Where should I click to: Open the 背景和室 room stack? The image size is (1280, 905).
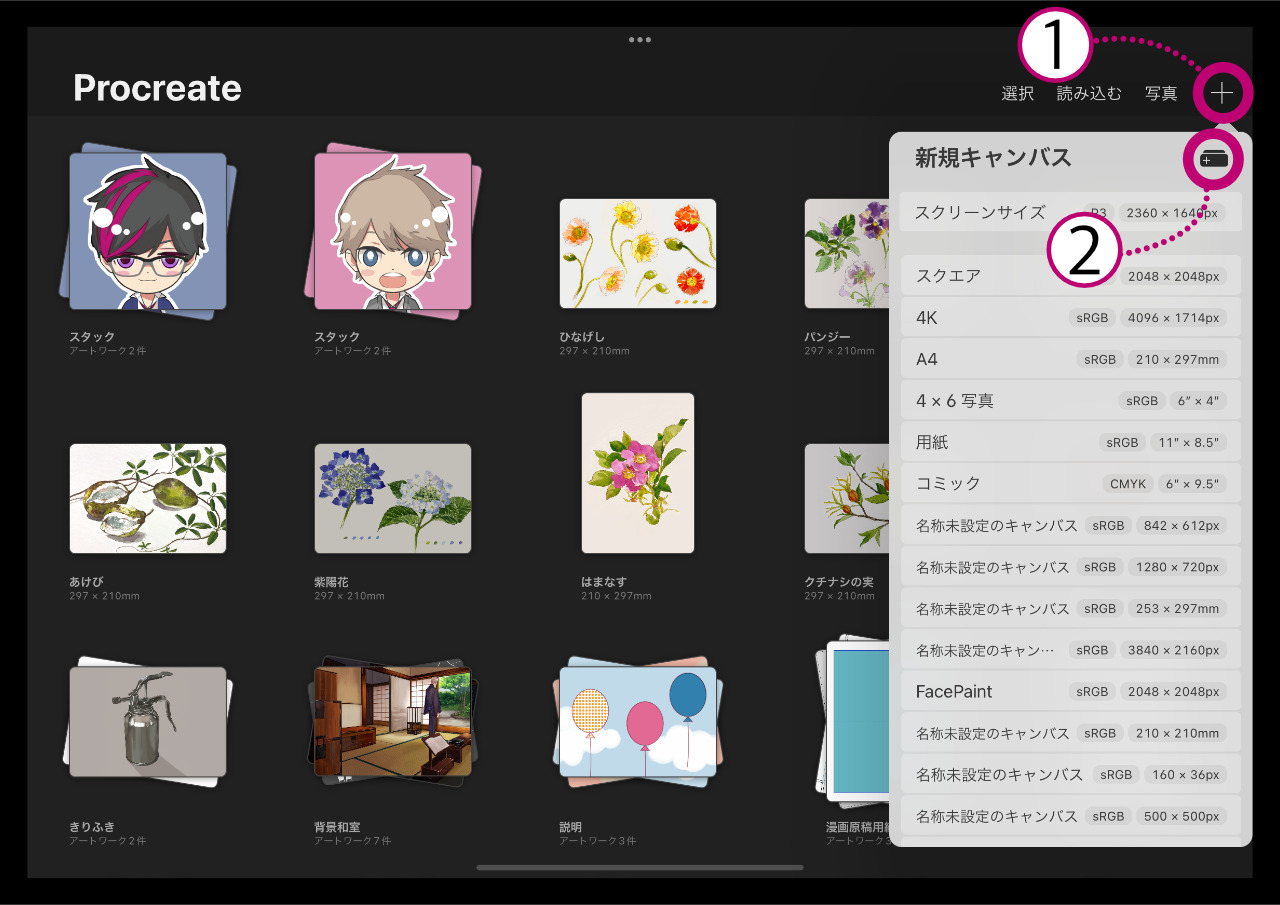point(393,720)
